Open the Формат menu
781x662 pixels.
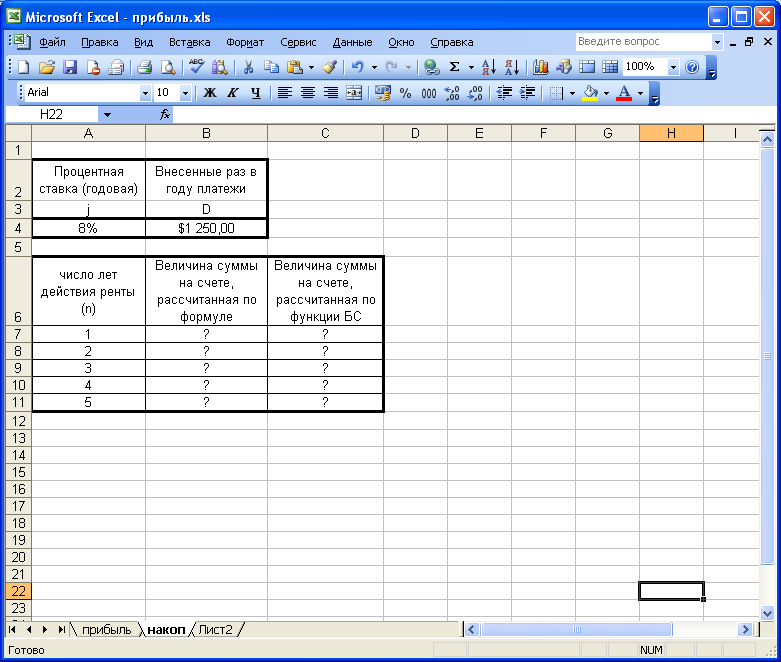245,42
